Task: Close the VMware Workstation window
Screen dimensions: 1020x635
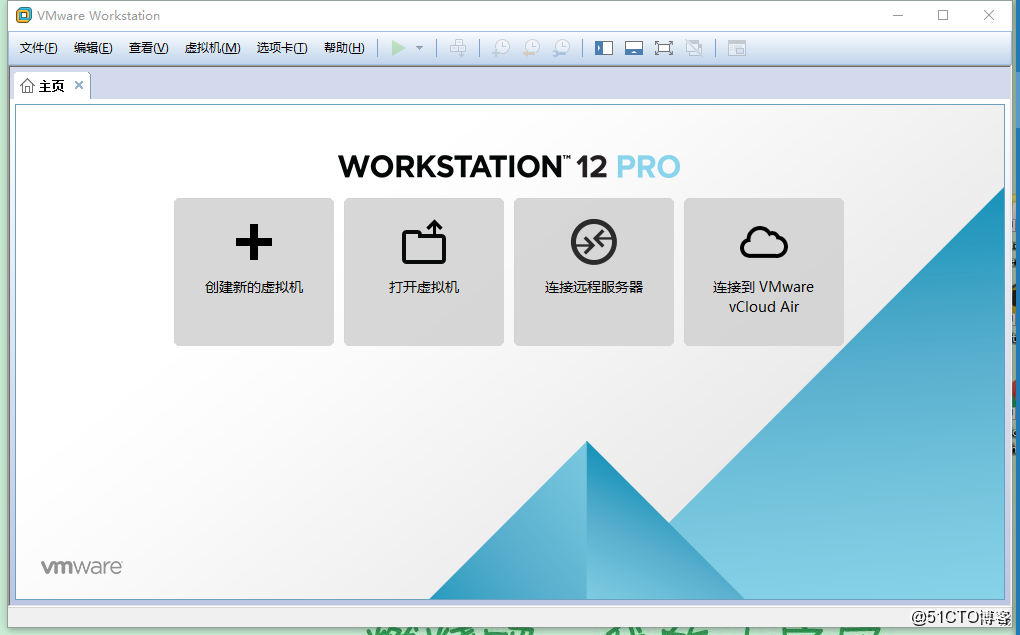Action: click(x=989, y=15)
